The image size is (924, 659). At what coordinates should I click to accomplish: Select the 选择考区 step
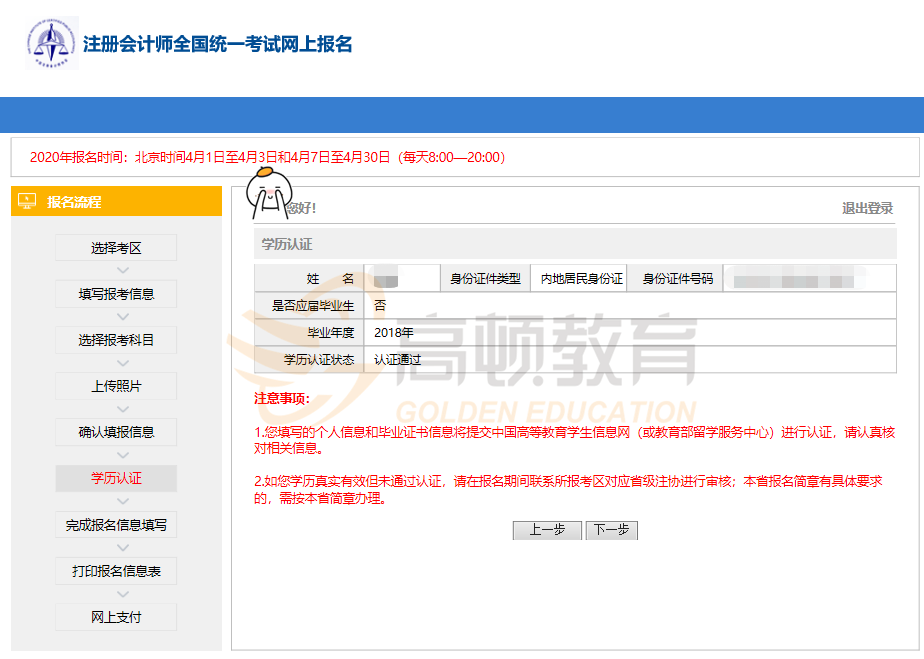[x=116, y=248]
